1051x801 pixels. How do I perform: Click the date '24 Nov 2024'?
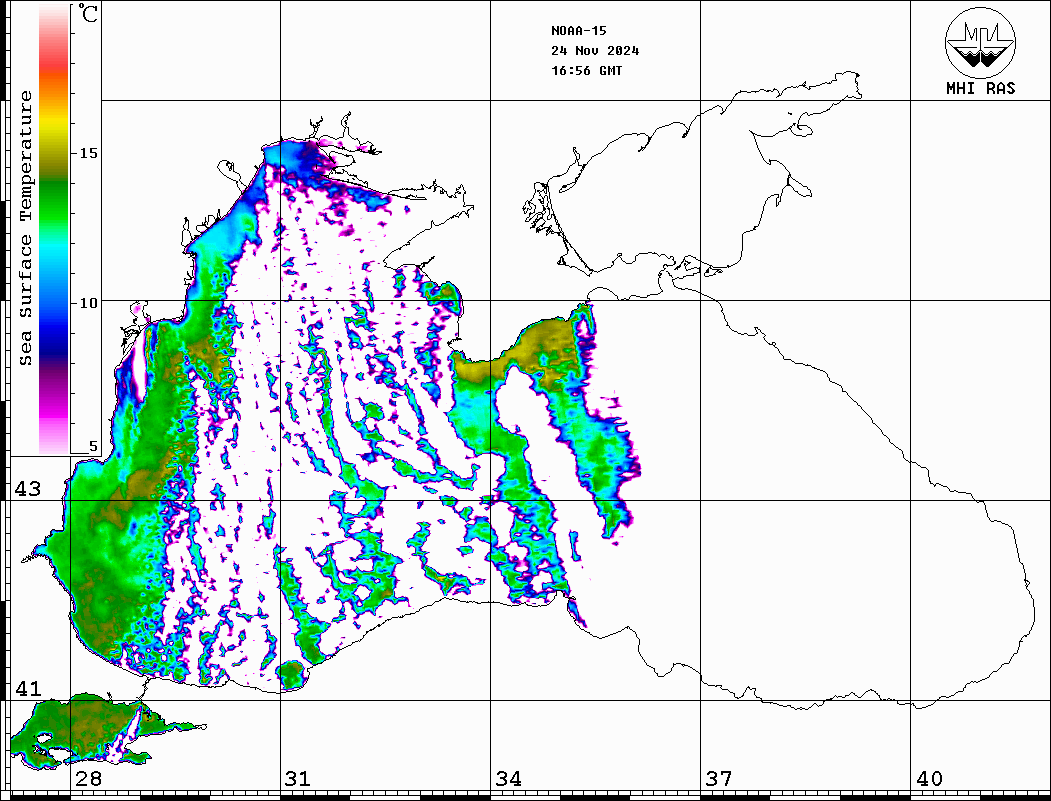(x=595, y=51)
